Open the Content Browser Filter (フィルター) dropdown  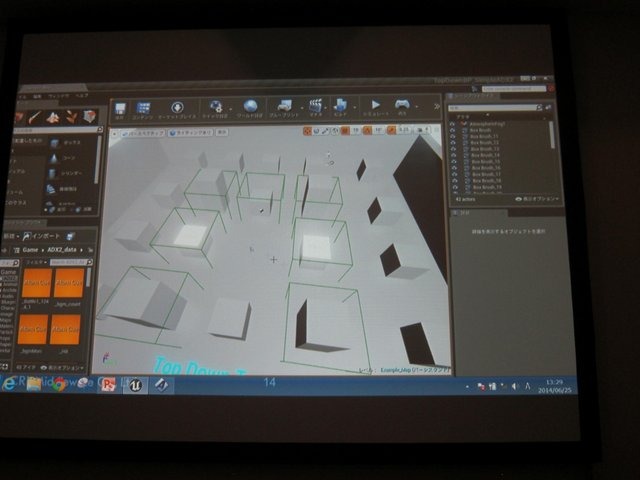point(37,262)
